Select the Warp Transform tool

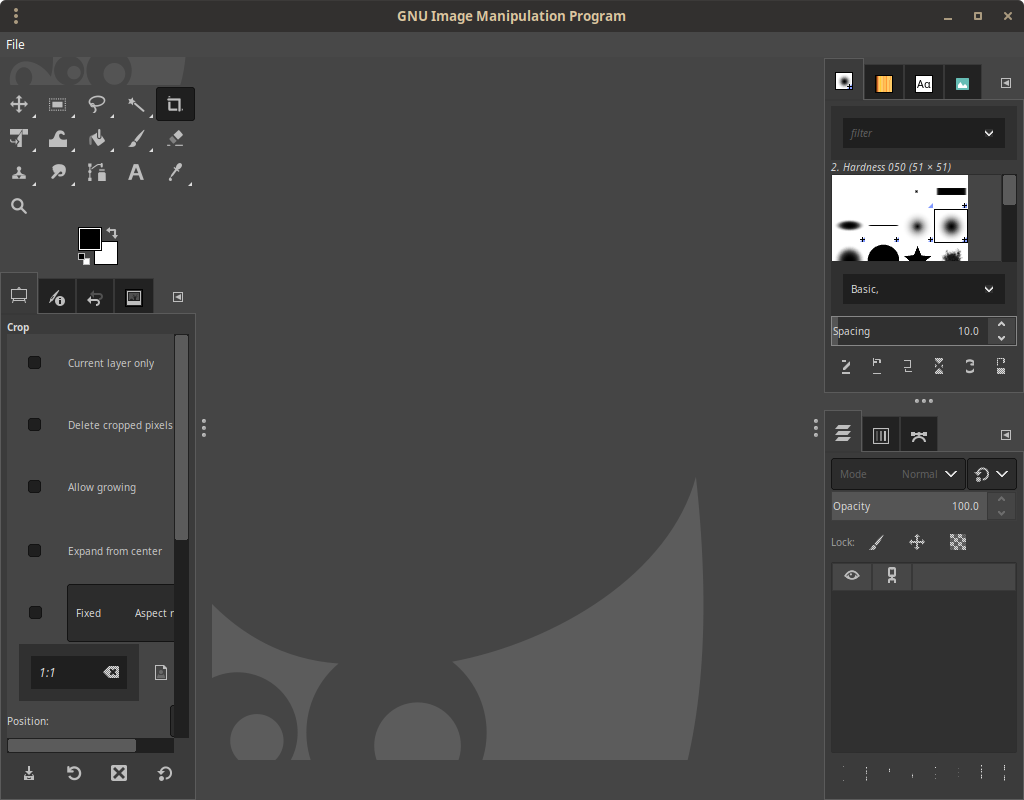coord(57,138)
